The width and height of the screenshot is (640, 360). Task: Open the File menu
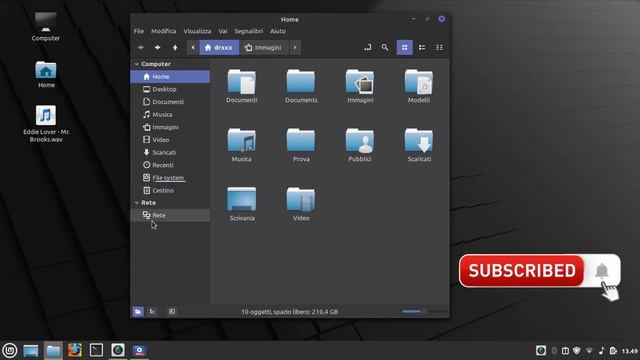pyautogui.click(x=139, y=31)
